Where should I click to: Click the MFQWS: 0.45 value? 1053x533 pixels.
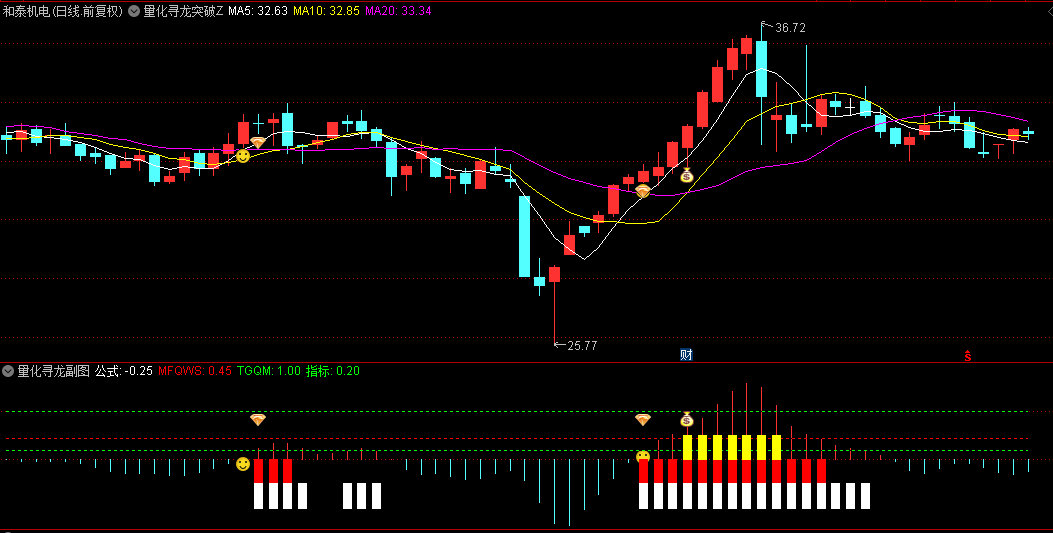coord(195,371)
